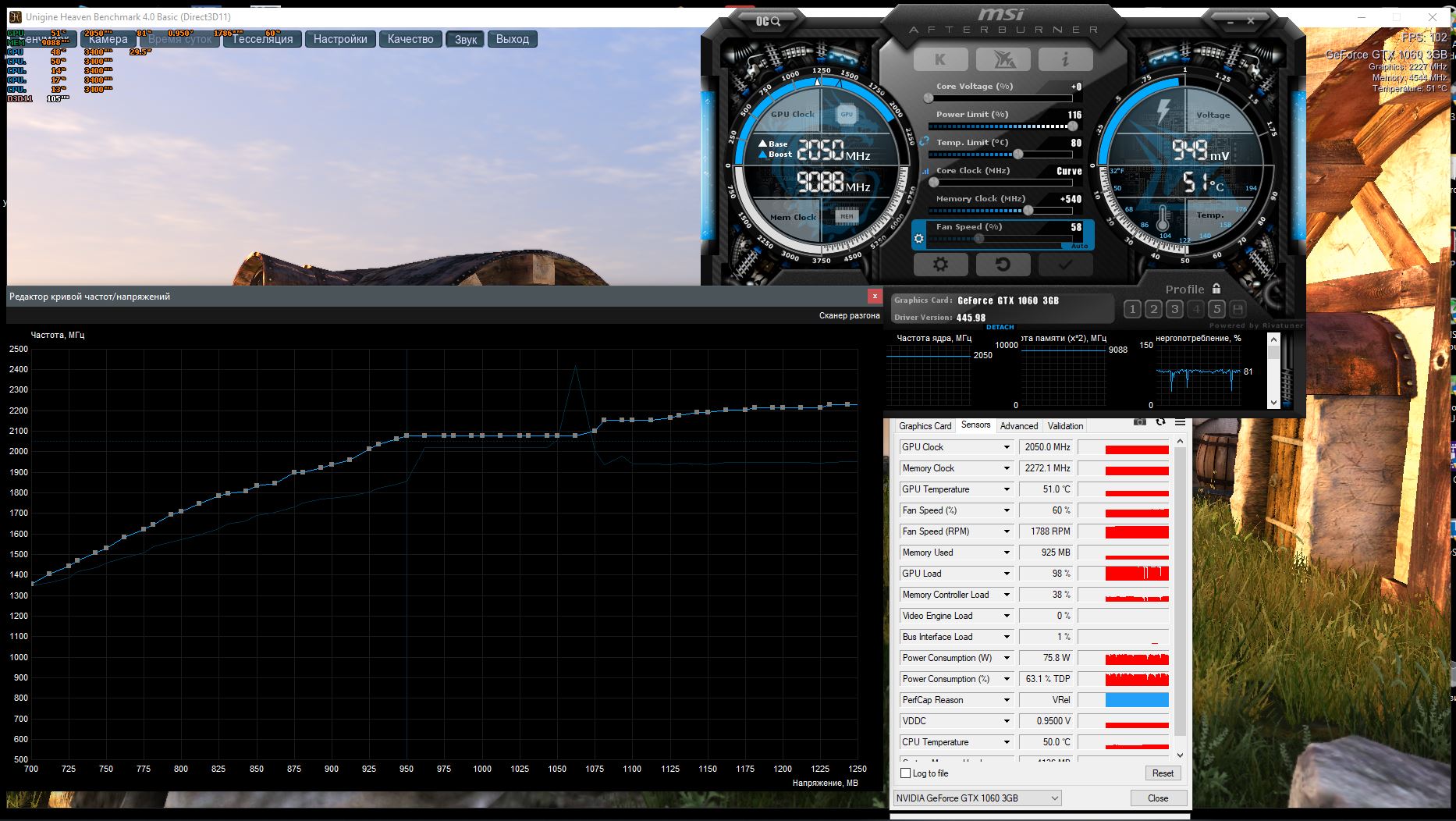
Task: Open the Тесселяция menu in Heaven
Action: pyautogui.click(x=262, y=39)
